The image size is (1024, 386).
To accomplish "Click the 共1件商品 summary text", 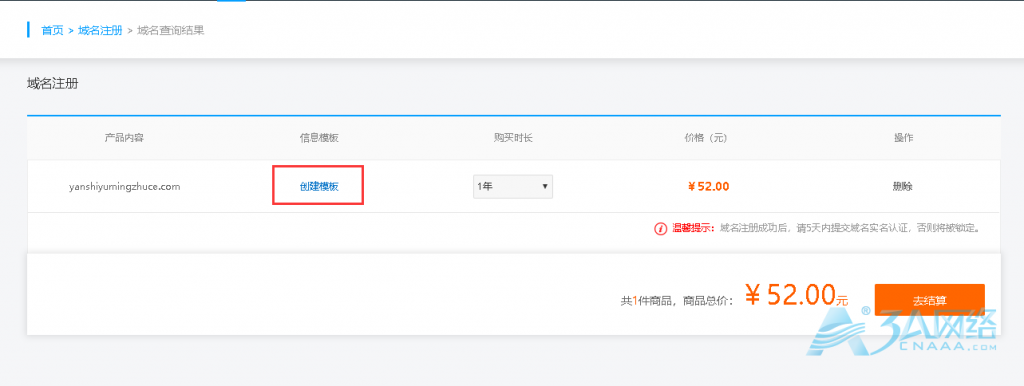I will click(x=648, y=301).
